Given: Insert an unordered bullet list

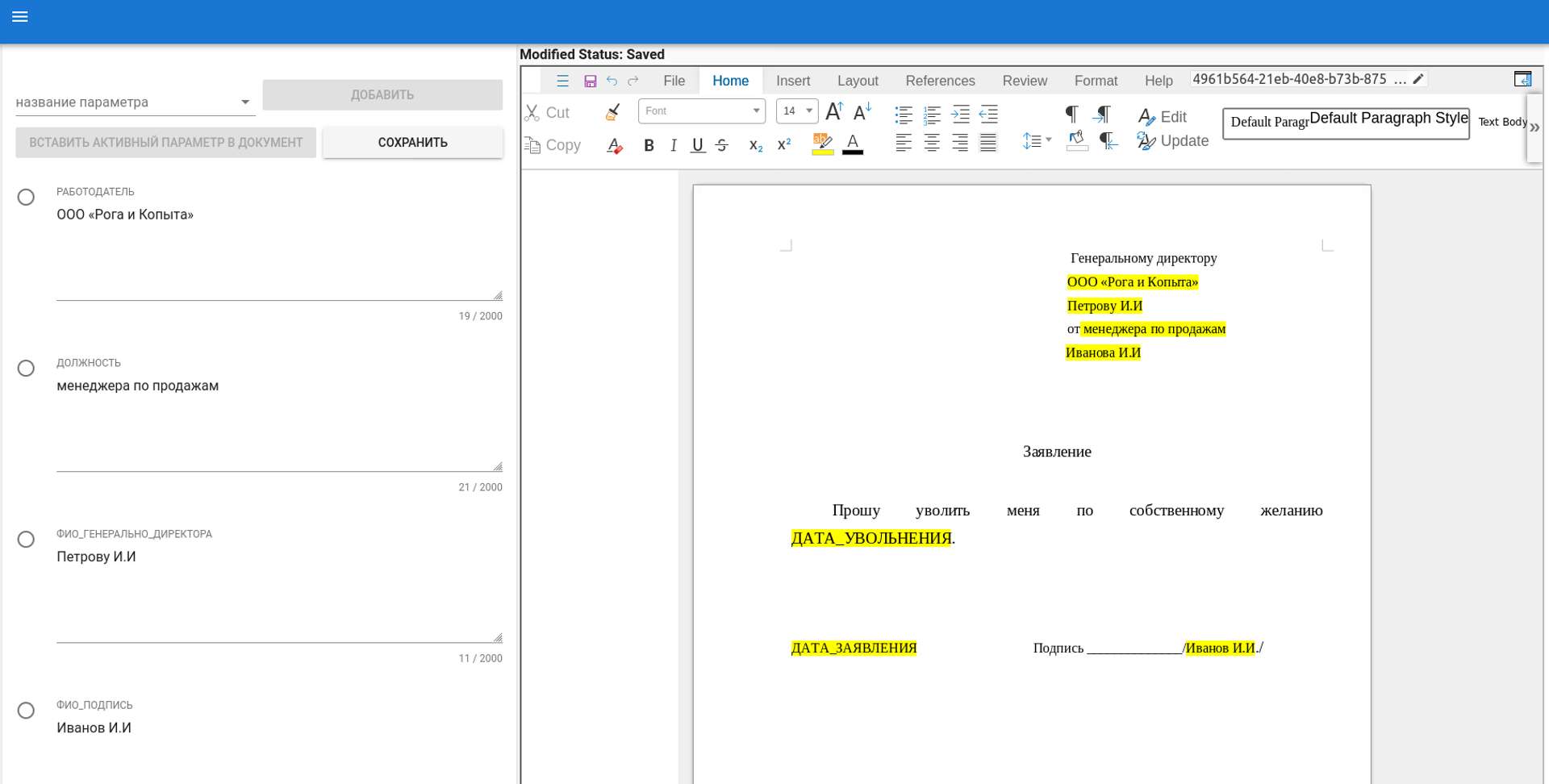Looking at the screenshot, I should tap(904, 115).
